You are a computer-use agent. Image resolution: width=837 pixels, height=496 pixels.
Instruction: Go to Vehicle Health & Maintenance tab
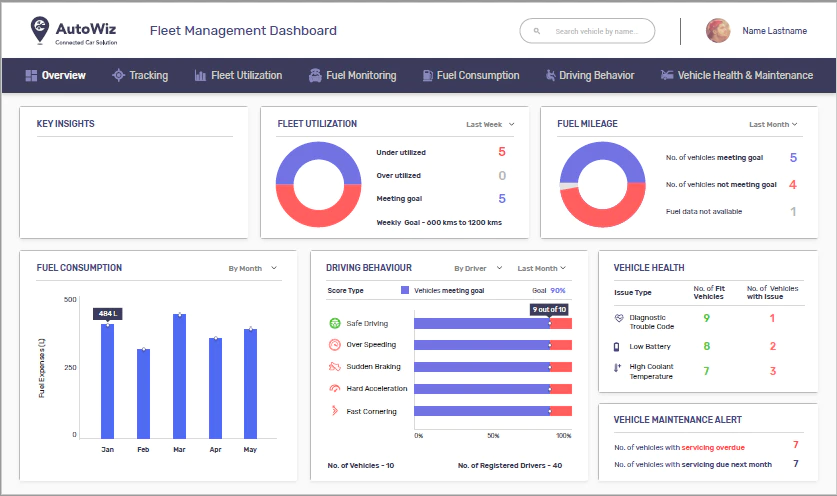(x=737, y=75)
